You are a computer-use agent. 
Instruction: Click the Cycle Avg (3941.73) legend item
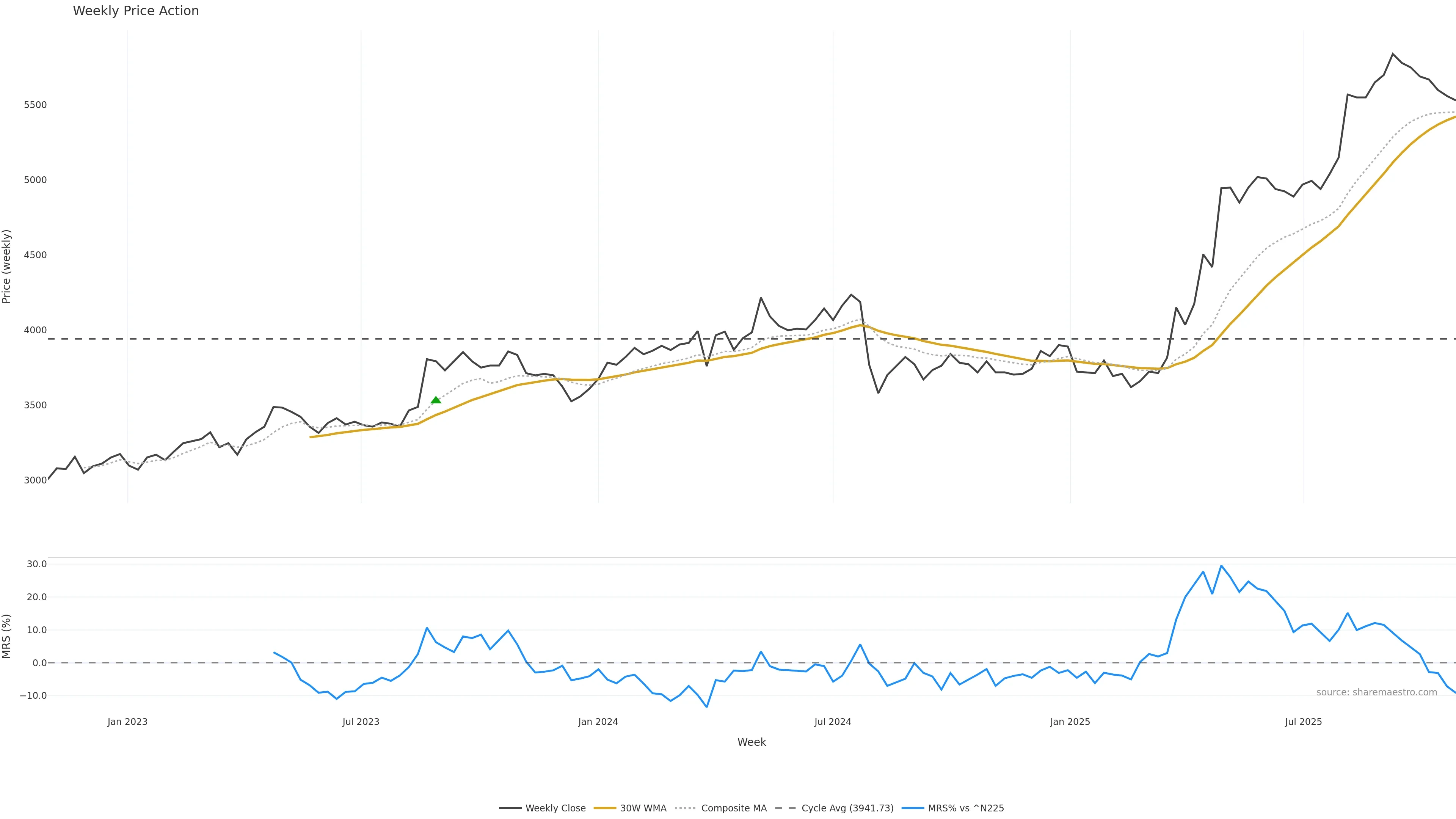847,808
